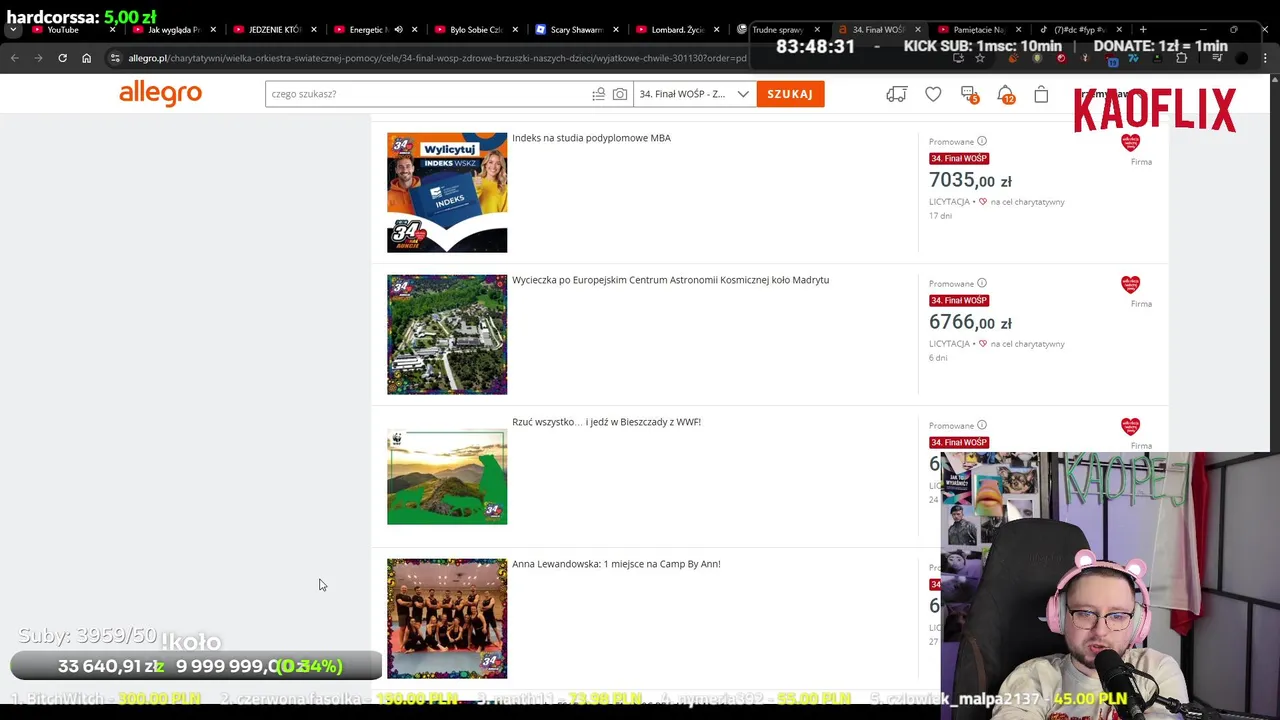The image size is (1280, 720).
Task: Open the astronomy center aerial thumbnail
Action: [x=447, y=335]
